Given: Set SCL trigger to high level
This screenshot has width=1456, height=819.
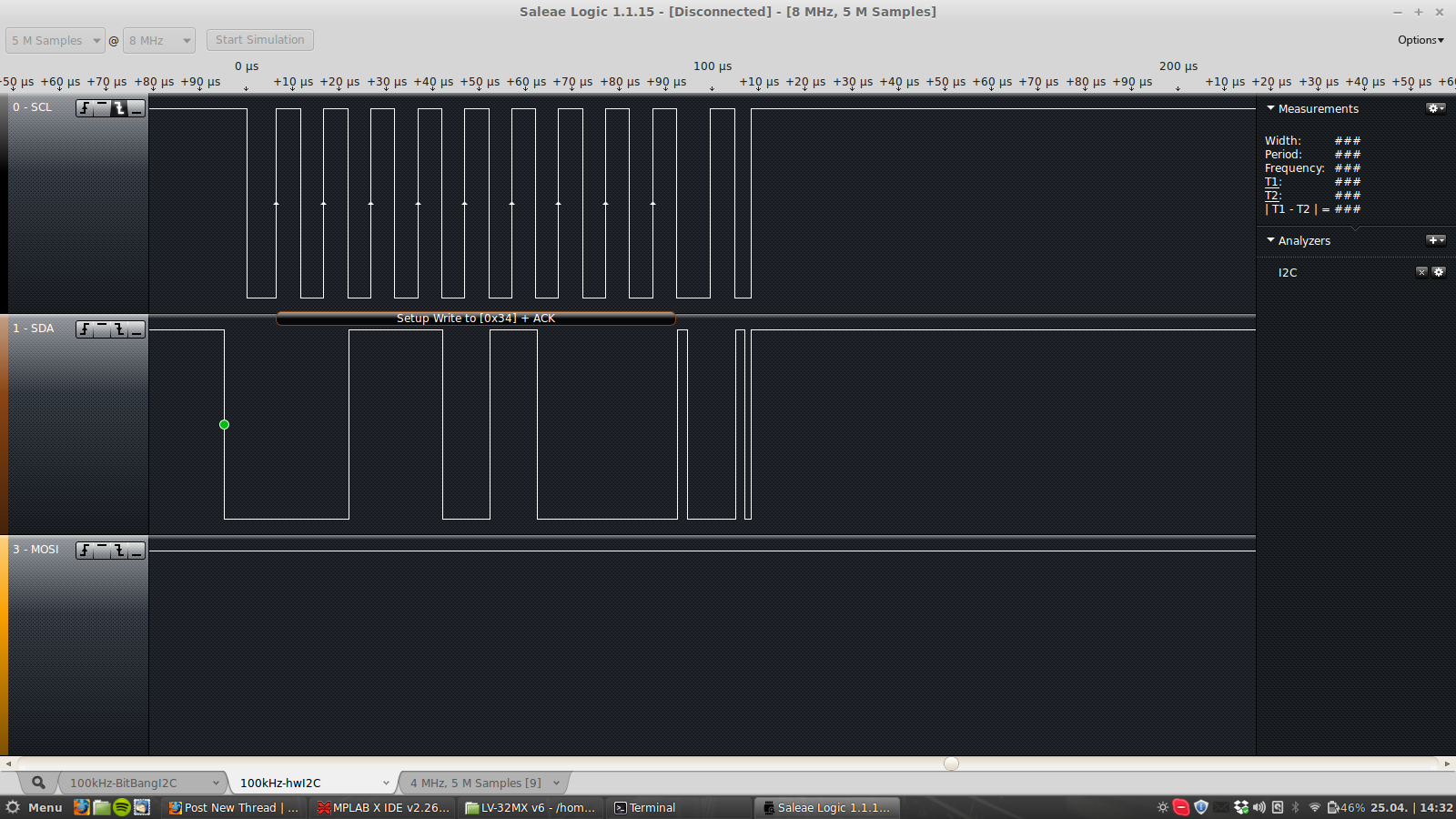Looking at the screenshot, I should tap(102, 108).
